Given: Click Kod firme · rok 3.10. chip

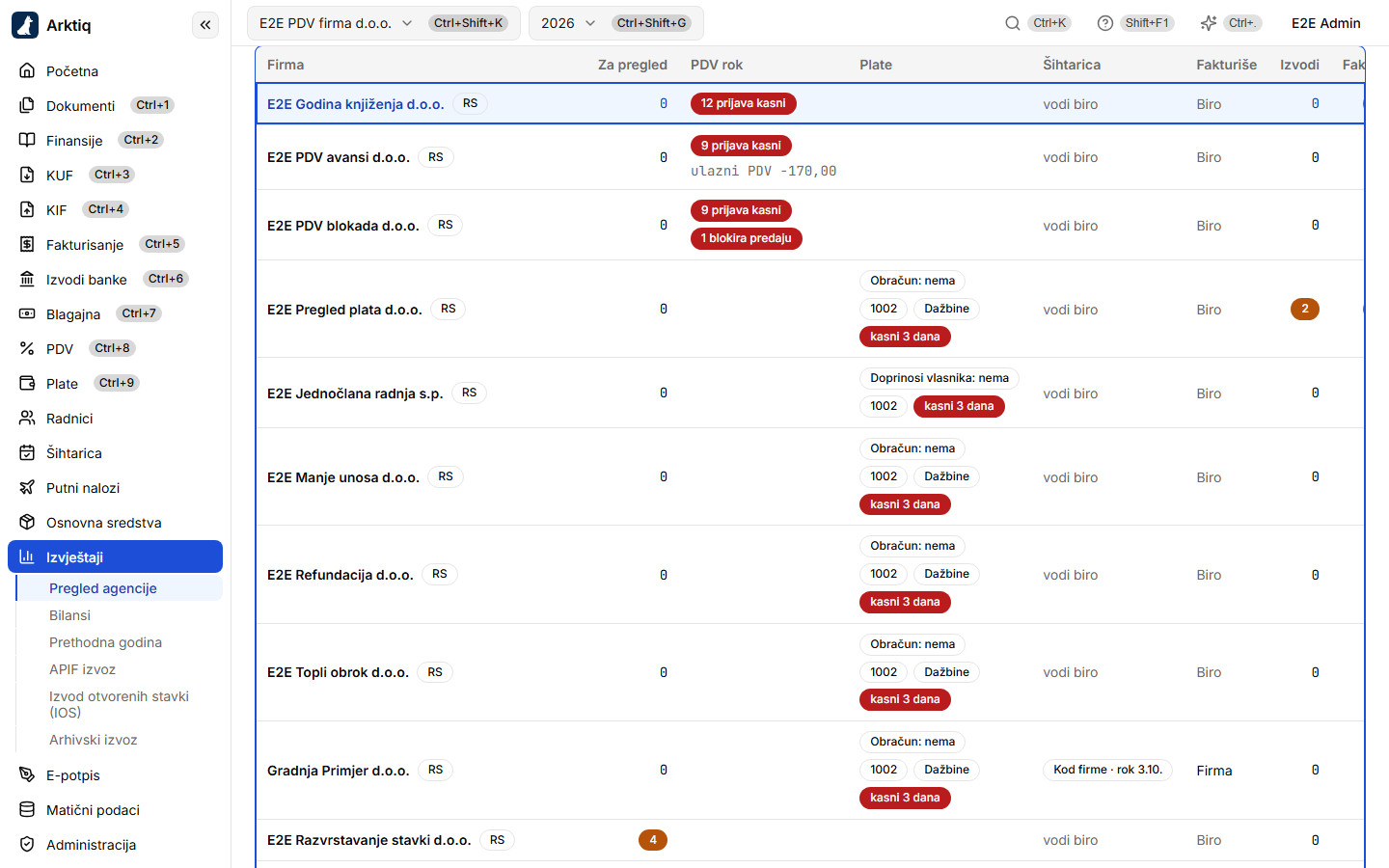Looking at the screenshot, I should pos(1107,770).
